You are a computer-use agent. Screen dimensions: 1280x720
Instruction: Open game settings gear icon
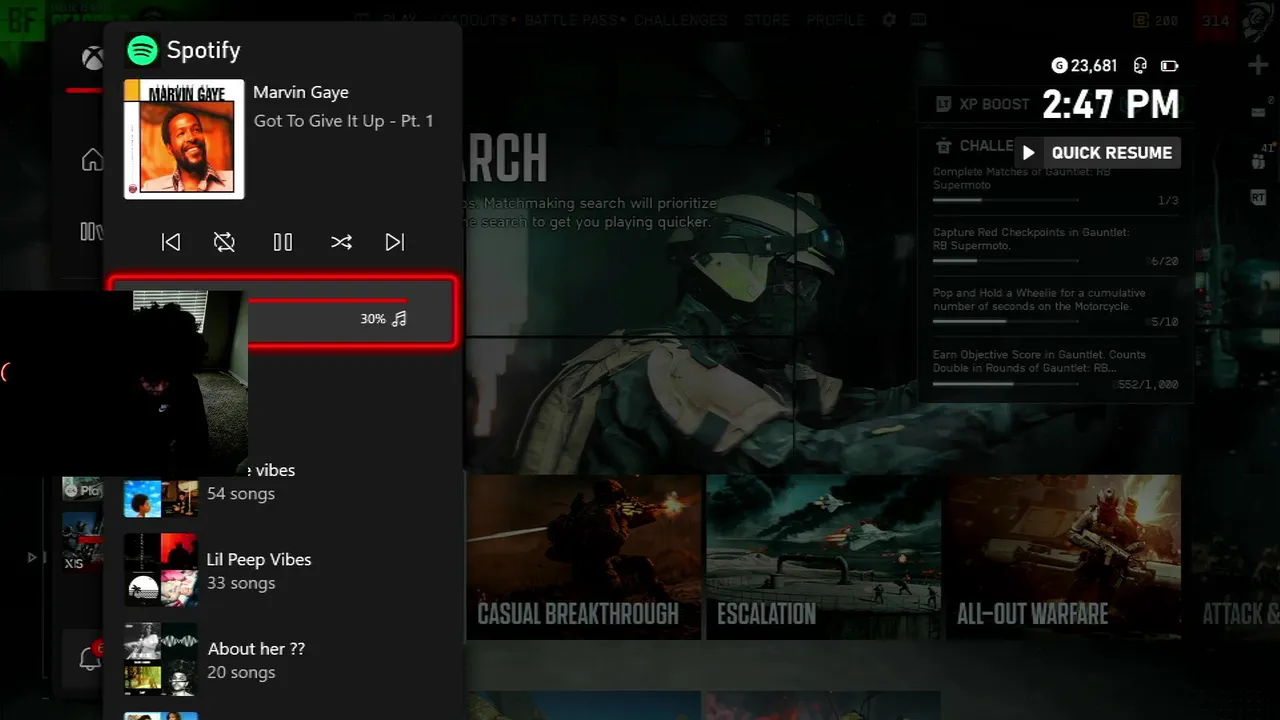(889, 20)
